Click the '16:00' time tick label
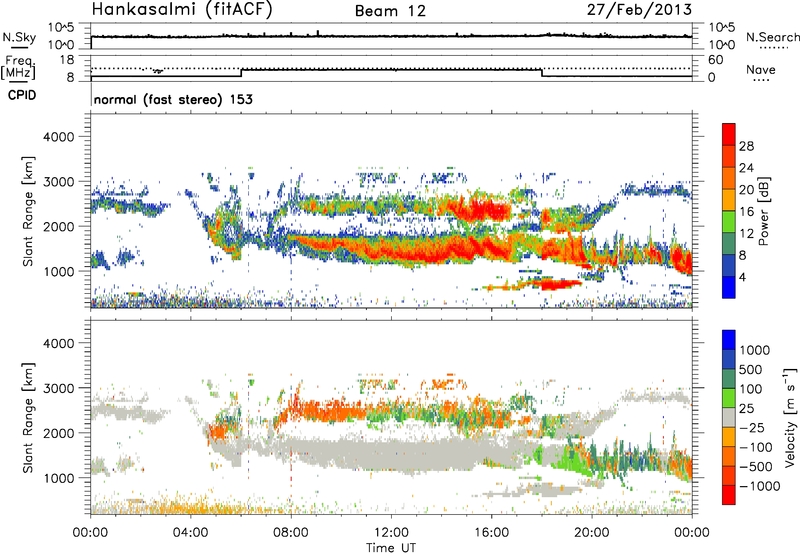Viewport: 800px width, 554px height. (x=491, y=533)
